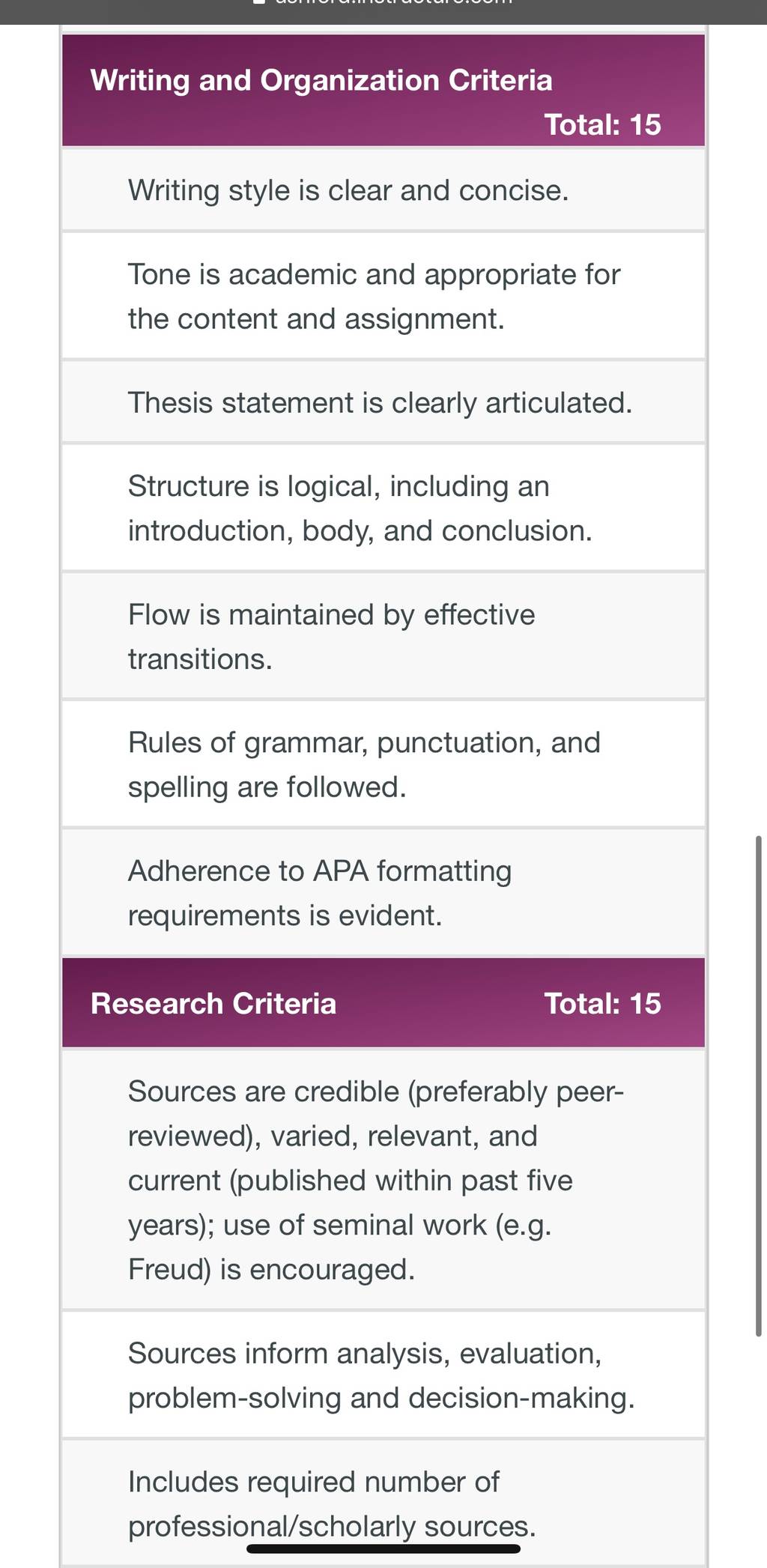Select the 'Flow is maintained by effective transitions' row
767x1568 pixels.
pos(383,636)
